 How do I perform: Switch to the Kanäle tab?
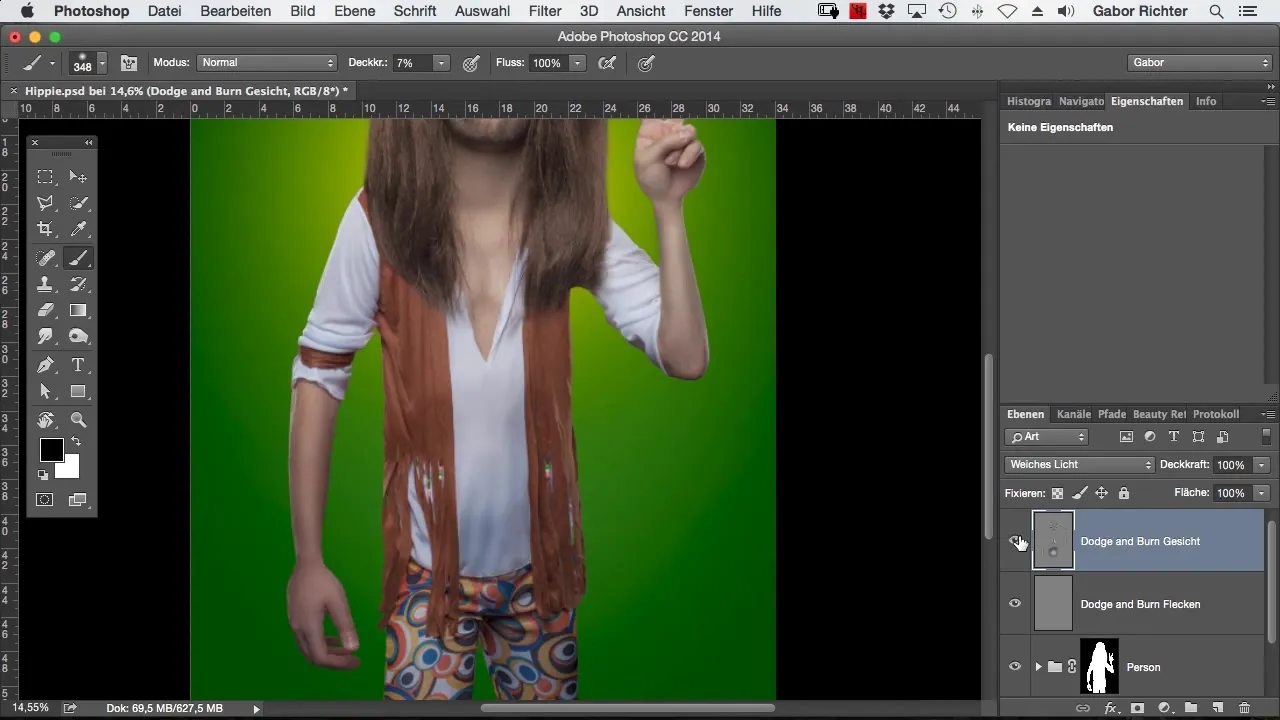point(1074,414)
